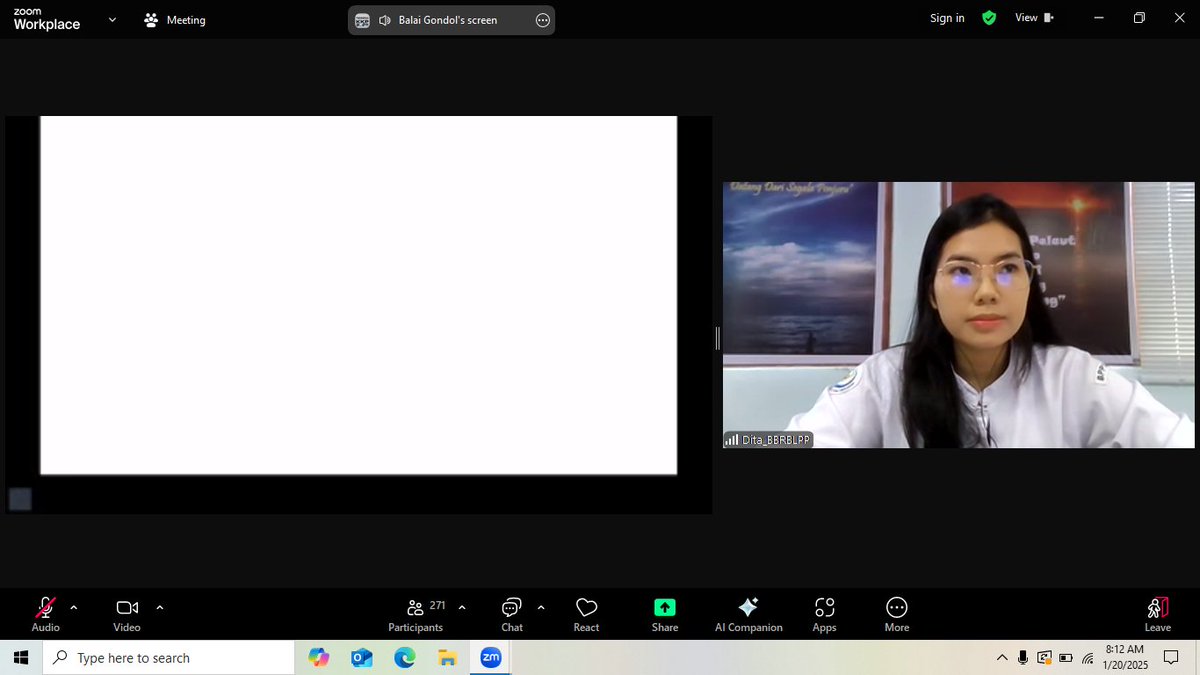Viewport: 1200px width, 675px height.
Task: Maximize the Zoom meeting window
Action: pyautogui.click(x=1139, y=18)
